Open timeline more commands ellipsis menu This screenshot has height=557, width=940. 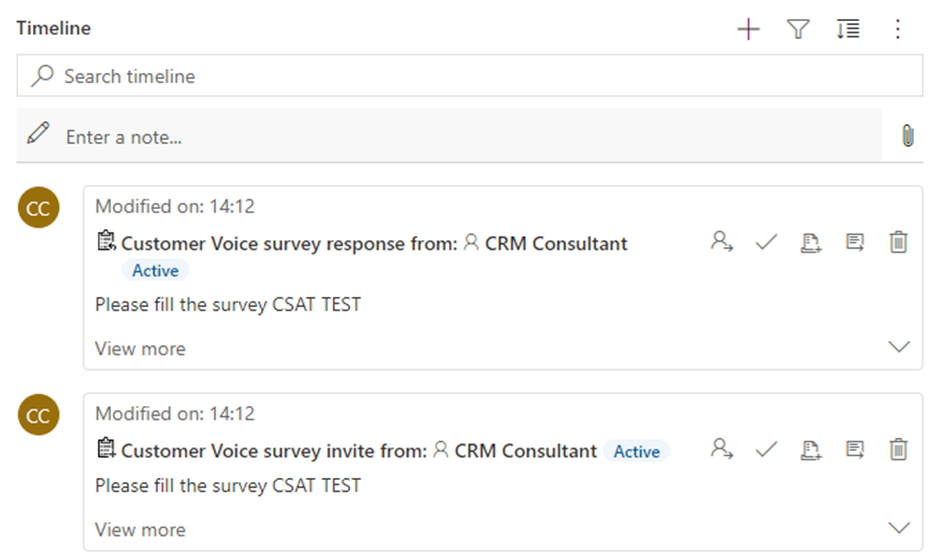click(x=898, y=29)
